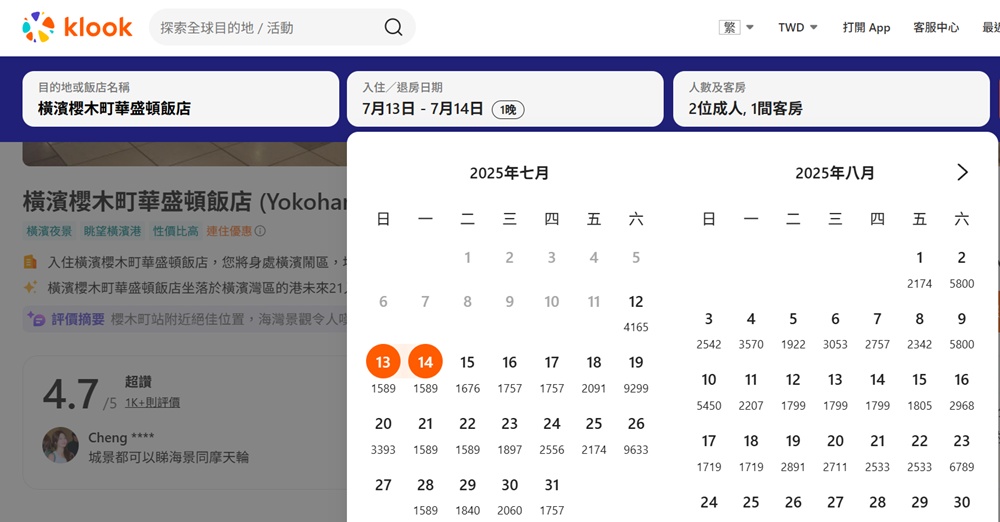Screen dimensions: 1000x522
Task: Select July 27 on the calendar
Action: tap(383, 485)
